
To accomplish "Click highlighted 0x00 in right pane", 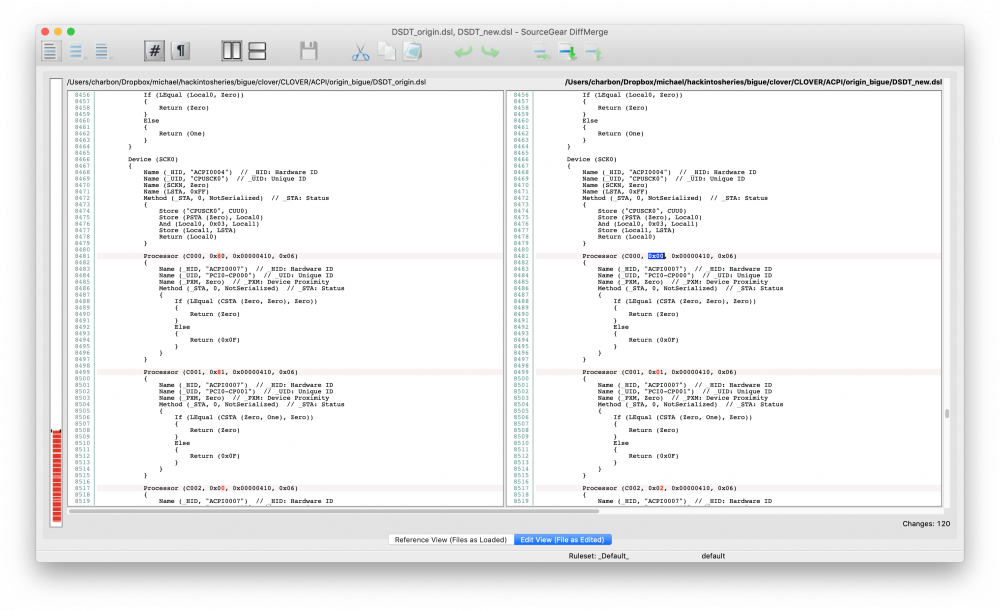I will pyautogui.click(x=656, y=256).
